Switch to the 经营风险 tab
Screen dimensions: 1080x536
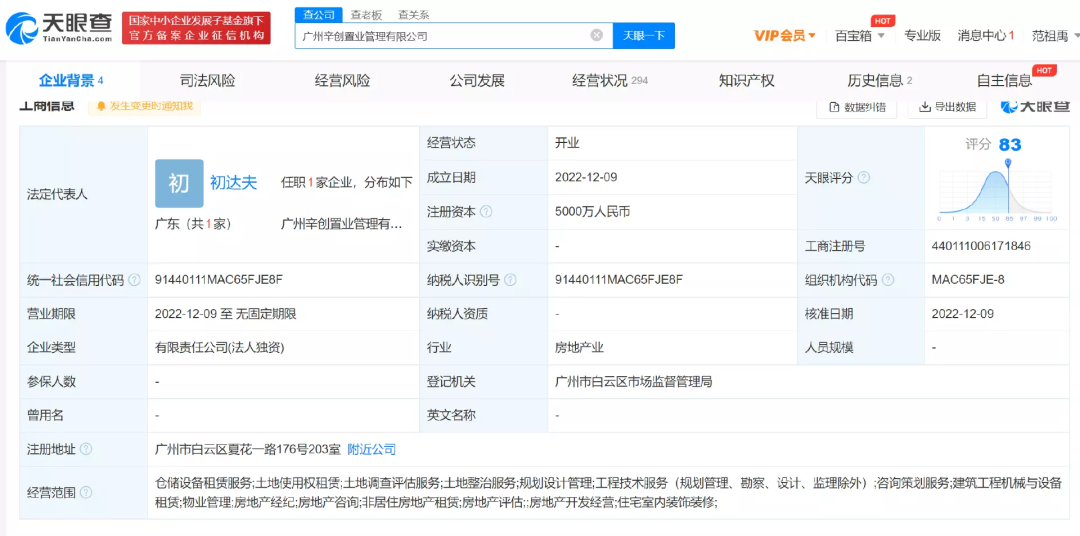pos(342,81)
